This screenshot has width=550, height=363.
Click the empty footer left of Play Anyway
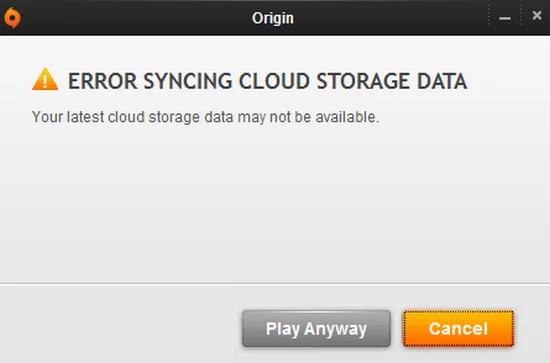[119, 324]
